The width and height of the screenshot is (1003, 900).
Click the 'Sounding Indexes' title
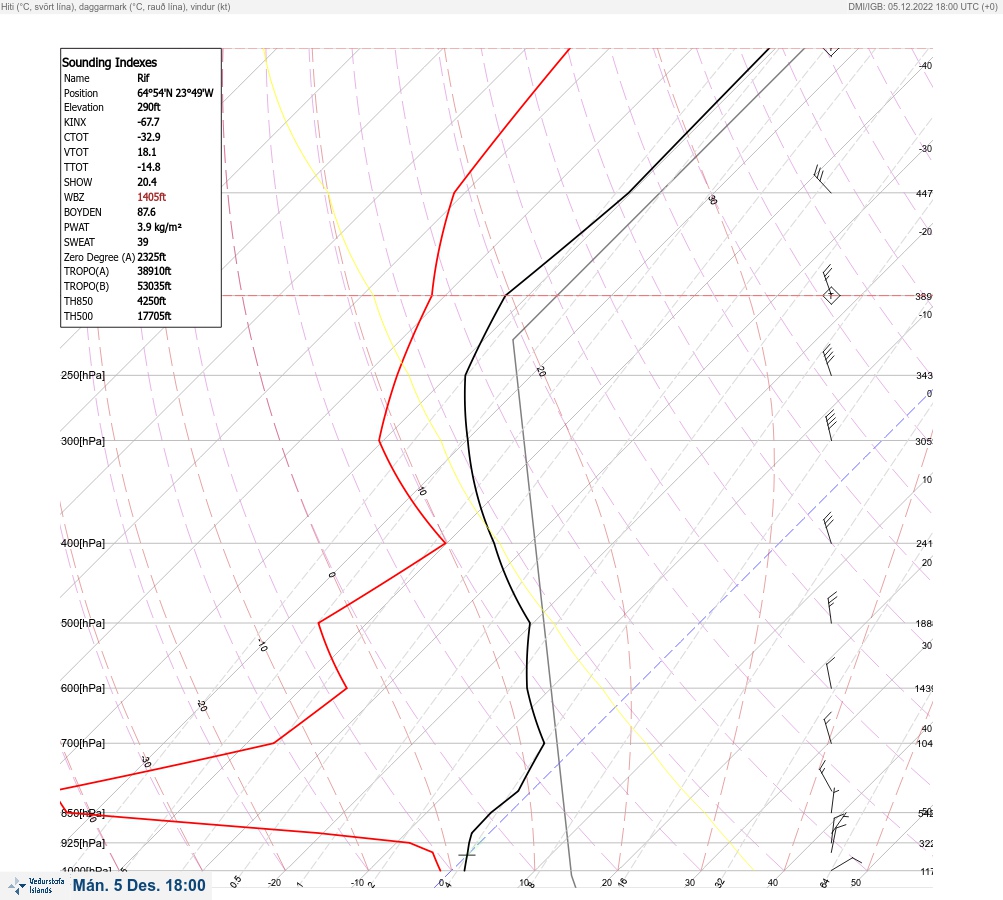(x=109, y=62)
